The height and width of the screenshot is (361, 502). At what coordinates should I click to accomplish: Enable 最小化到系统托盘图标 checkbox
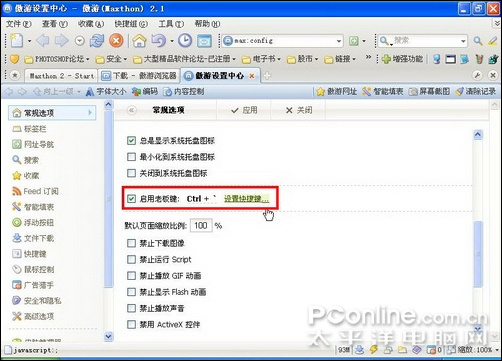131,157
